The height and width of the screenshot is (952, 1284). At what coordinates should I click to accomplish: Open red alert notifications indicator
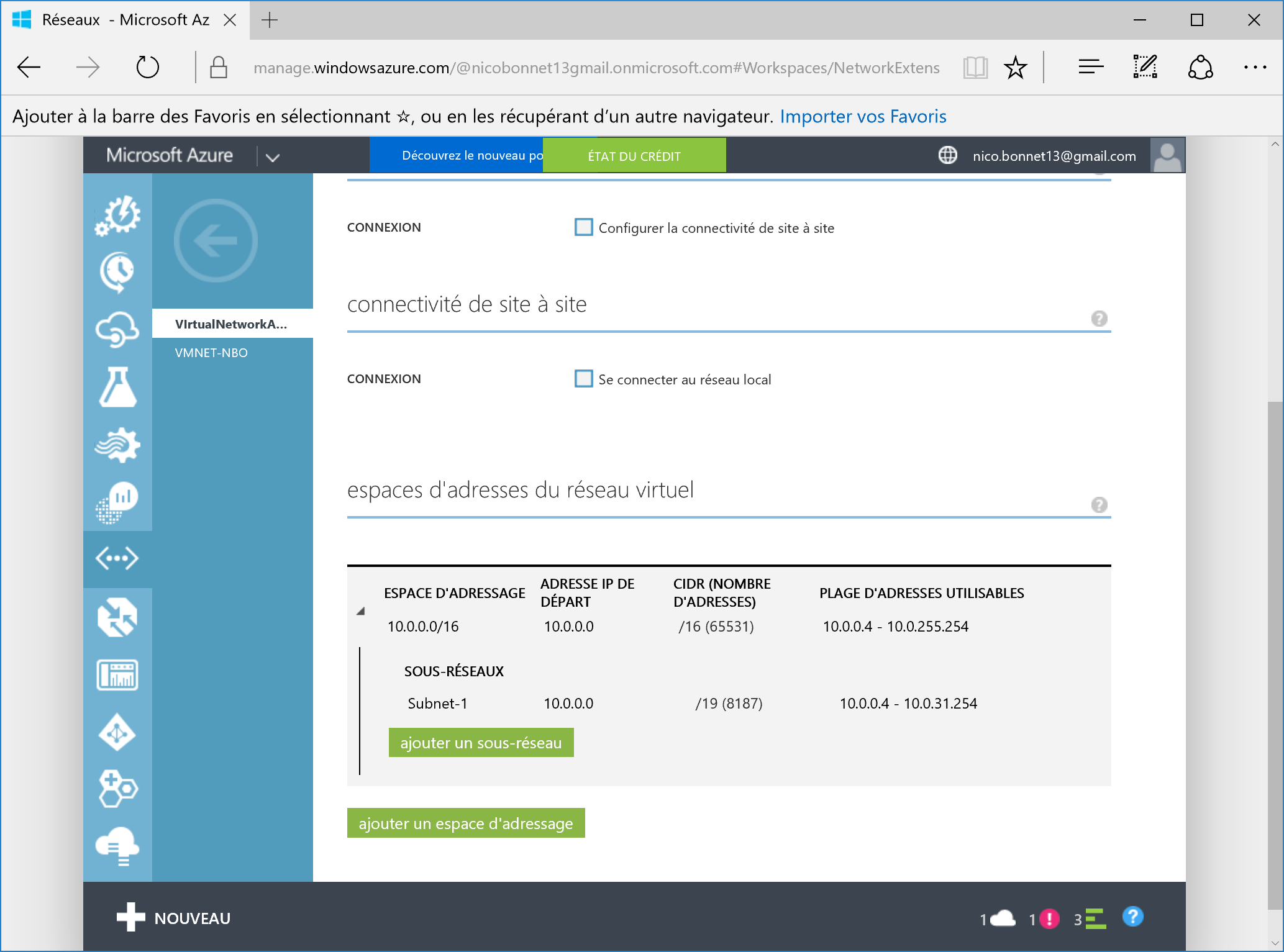click(x=1049, y=918)
